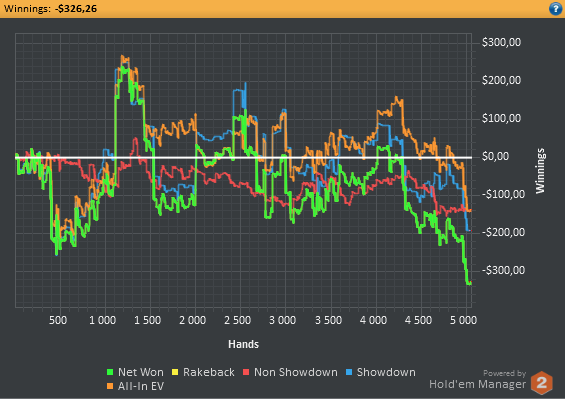Viewport: 565px width, 399px height.
Task: Select the Showdown legend label
Action: click(386, 372)
